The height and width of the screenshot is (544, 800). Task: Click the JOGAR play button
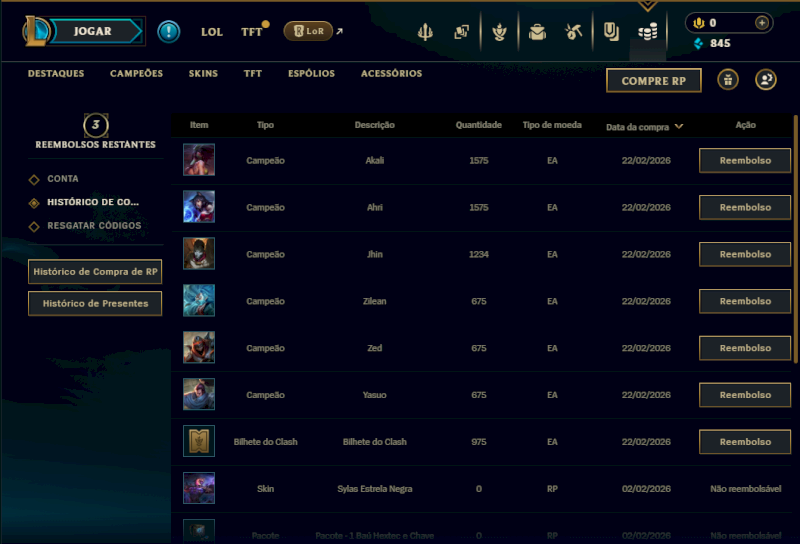[93, 31]
